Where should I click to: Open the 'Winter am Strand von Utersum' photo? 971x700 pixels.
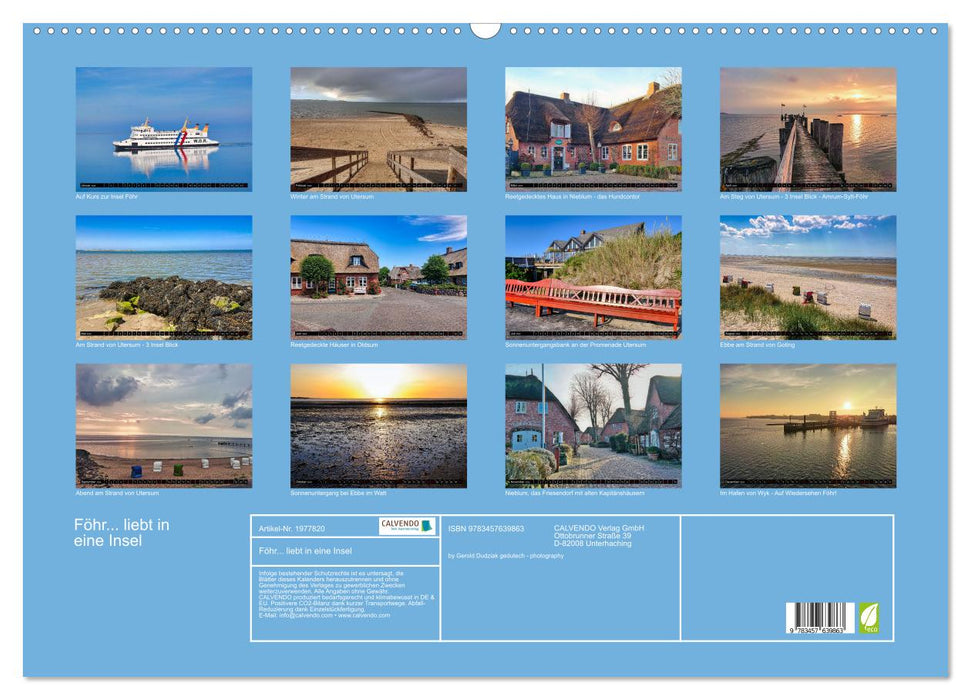point(378,129)
